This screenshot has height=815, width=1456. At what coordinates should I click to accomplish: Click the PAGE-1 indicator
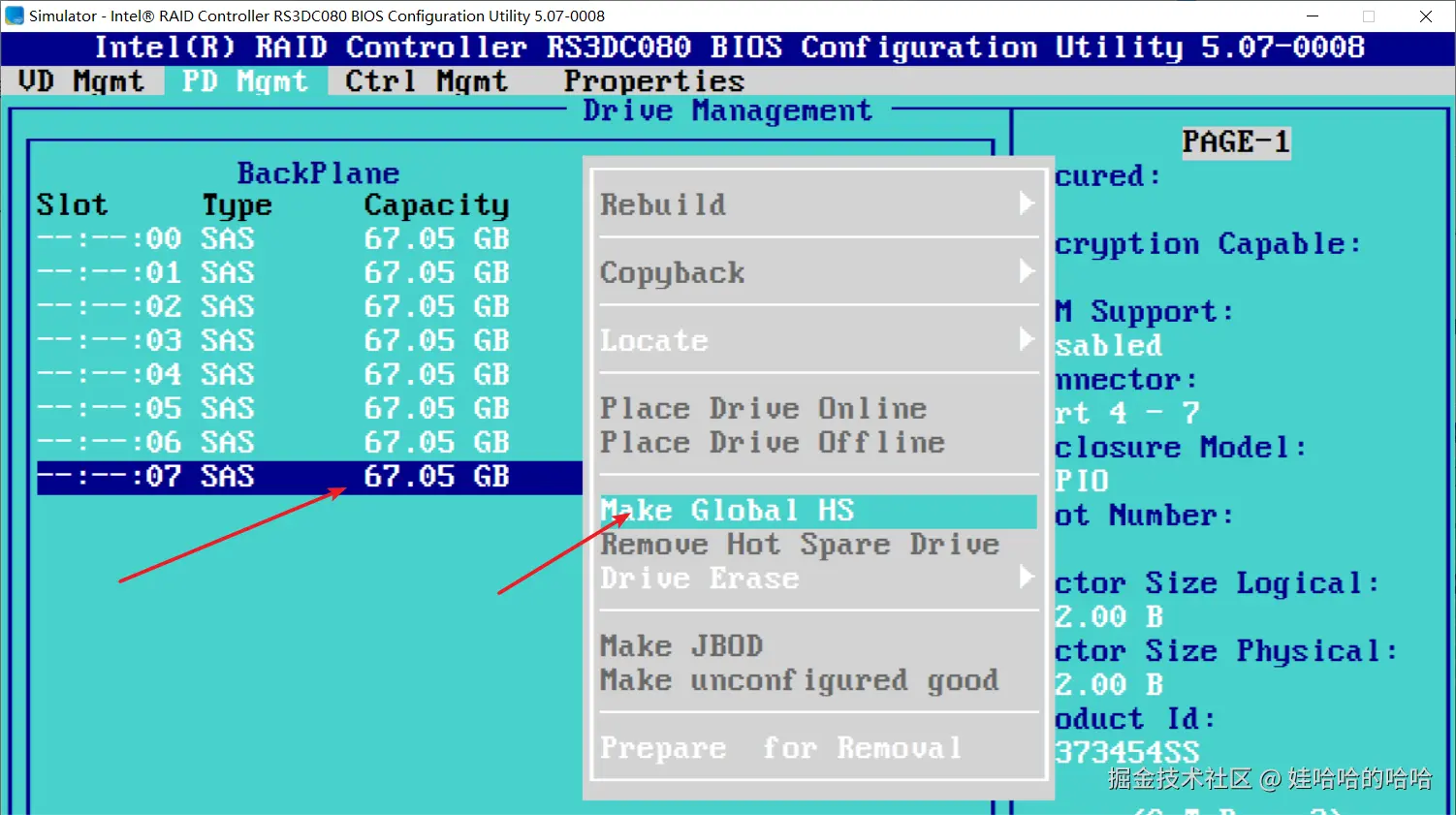tap(1236, 142)
